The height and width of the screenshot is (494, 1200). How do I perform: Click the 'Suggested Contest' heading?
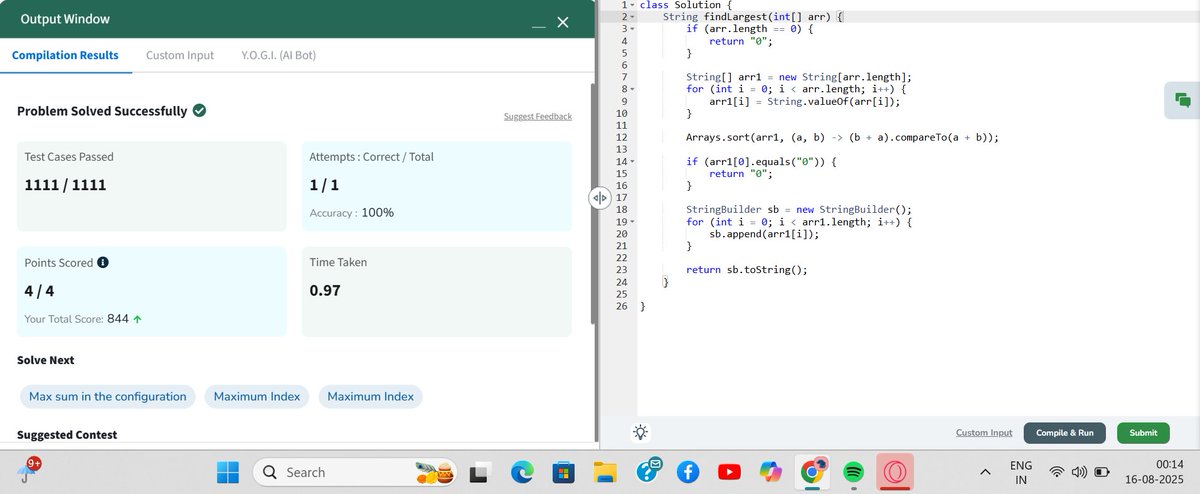coord(67,435)
